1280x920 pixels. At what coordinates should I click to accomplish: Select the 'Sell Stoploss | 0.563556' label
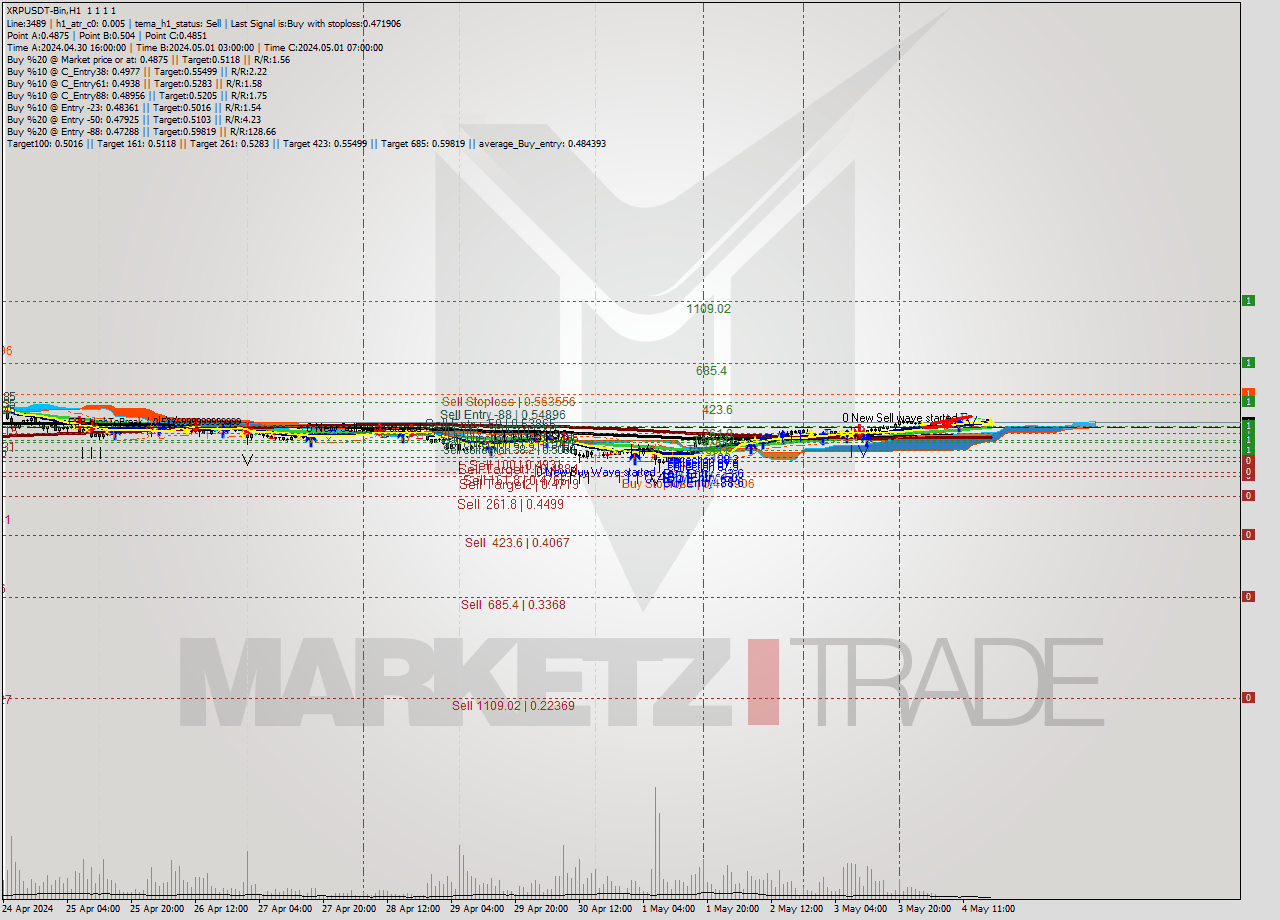(x=508, y=401)
